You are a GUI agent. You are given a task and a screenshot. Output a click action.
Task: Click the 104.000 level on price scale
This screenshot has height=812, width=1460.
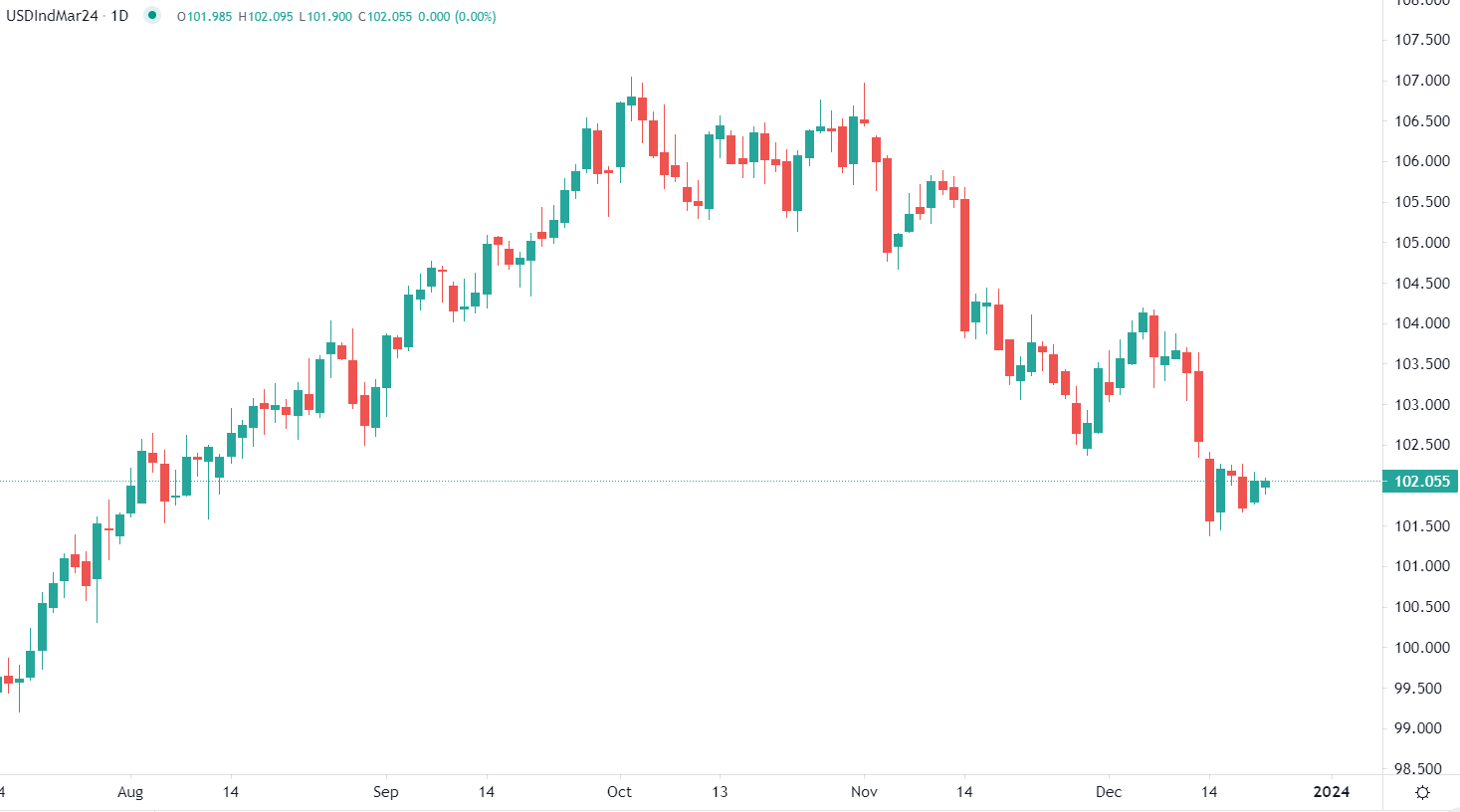pos(1421,323)
